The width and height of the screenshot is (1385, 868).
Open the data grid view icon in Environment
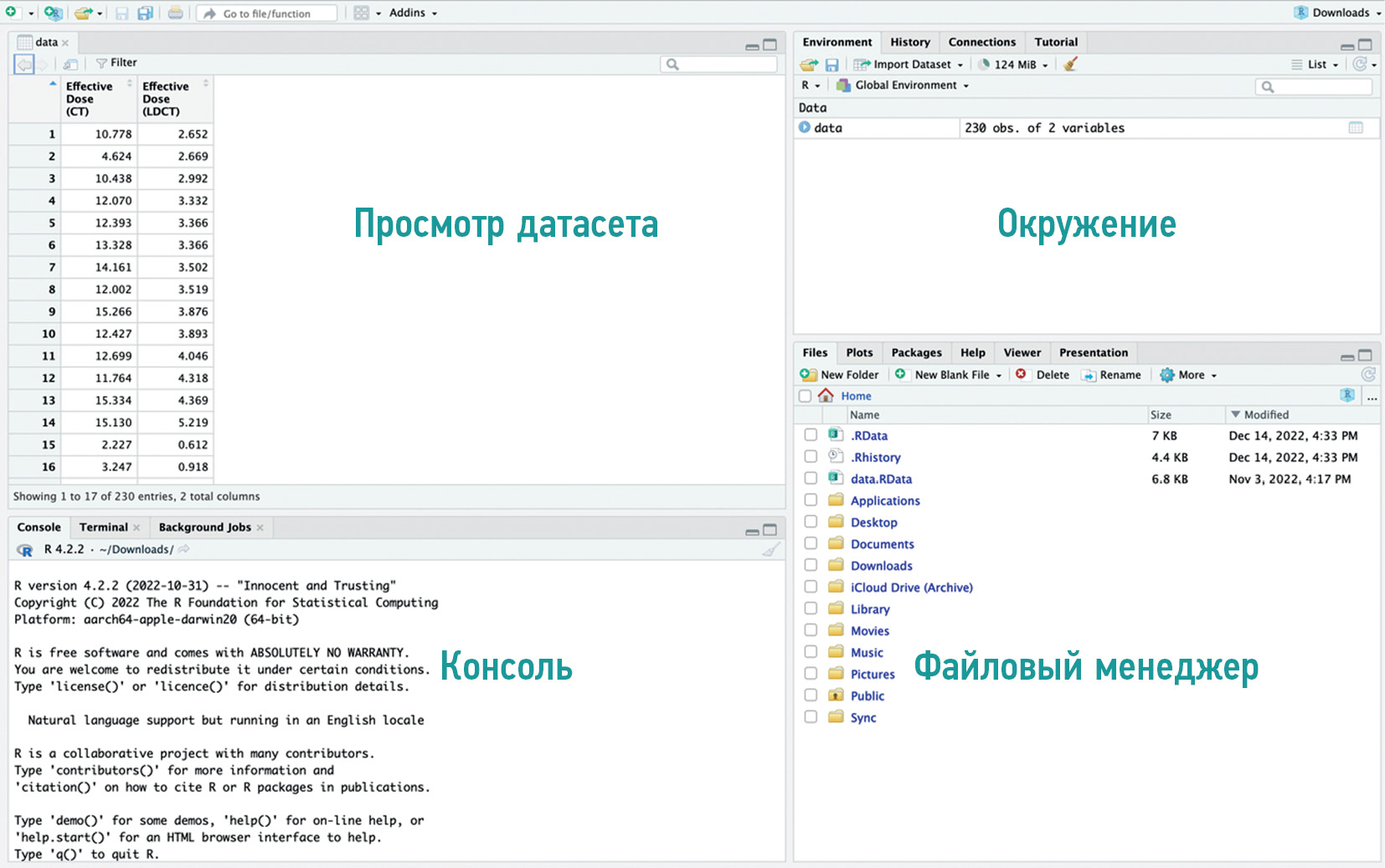pyautogui.click(x=1355, y=128)
